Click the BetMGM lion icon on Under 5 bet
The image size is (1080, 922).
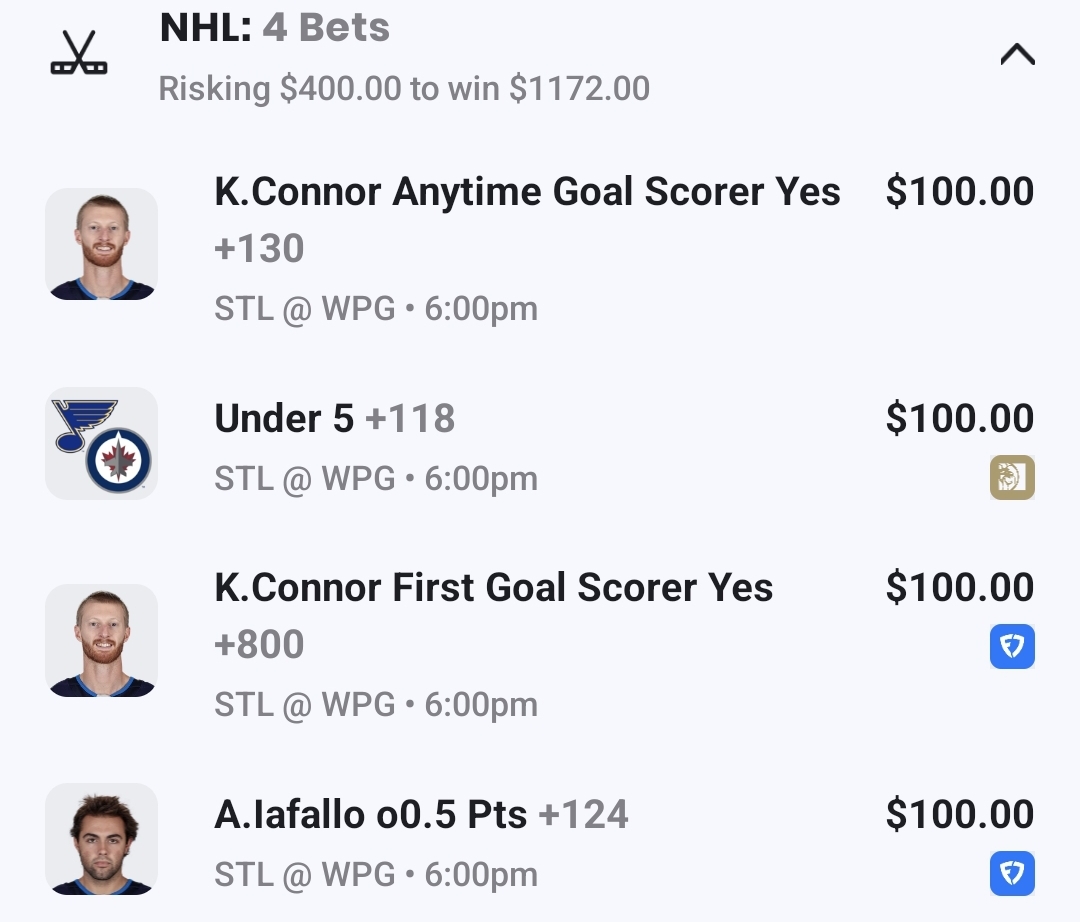[1012, 477]
